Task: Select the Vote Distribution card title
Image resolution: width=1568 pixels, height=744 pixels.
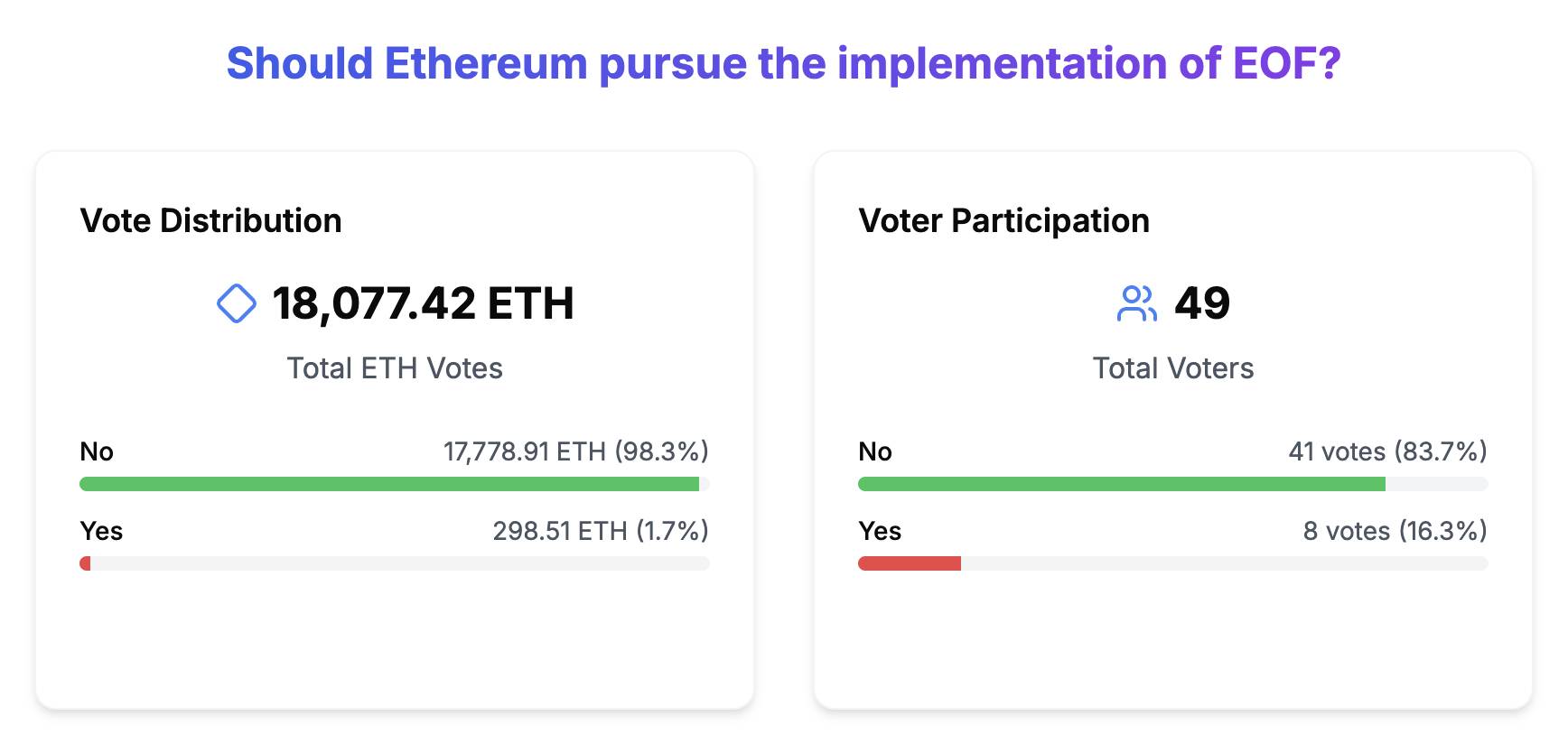Action: coord(210,220)
